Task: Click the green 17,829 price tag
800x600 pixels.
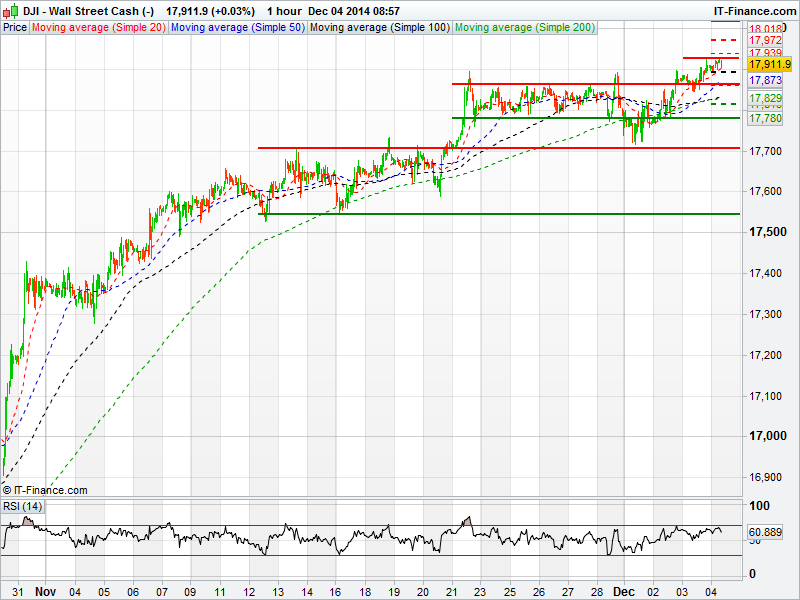Action: click(765, 98)
